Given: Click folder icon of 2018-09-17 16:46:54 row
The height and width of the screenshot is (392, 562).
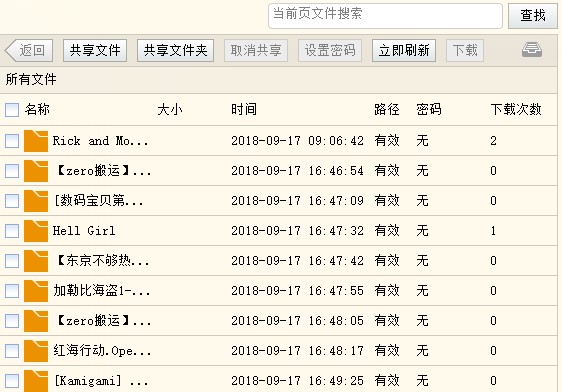Looking at the screenshot, I should (x=36, y=171).
